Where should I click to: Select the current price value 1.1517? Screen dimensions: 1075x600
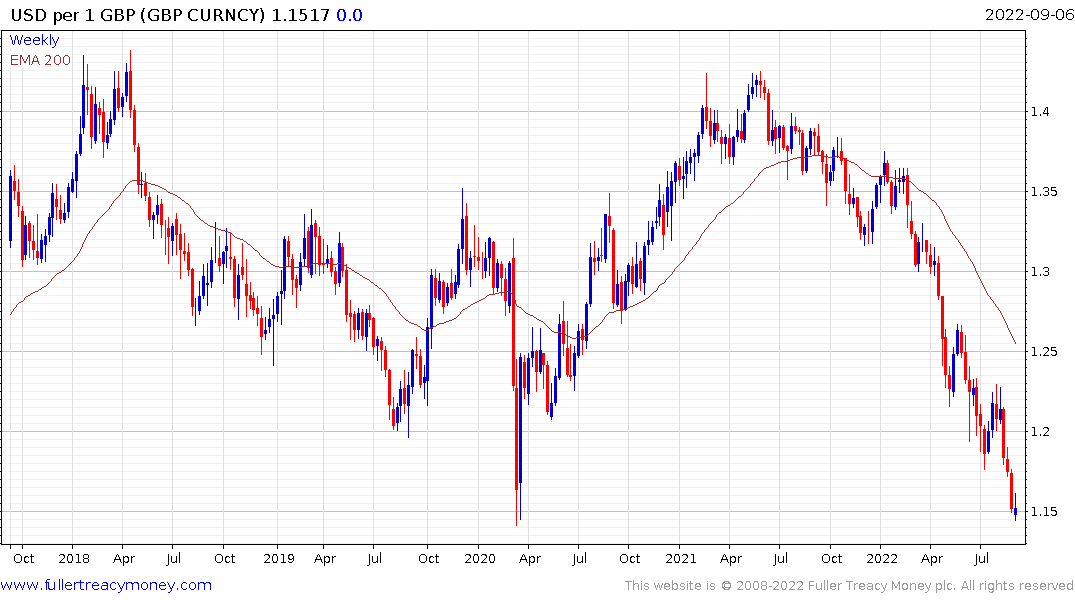point(301,15)
